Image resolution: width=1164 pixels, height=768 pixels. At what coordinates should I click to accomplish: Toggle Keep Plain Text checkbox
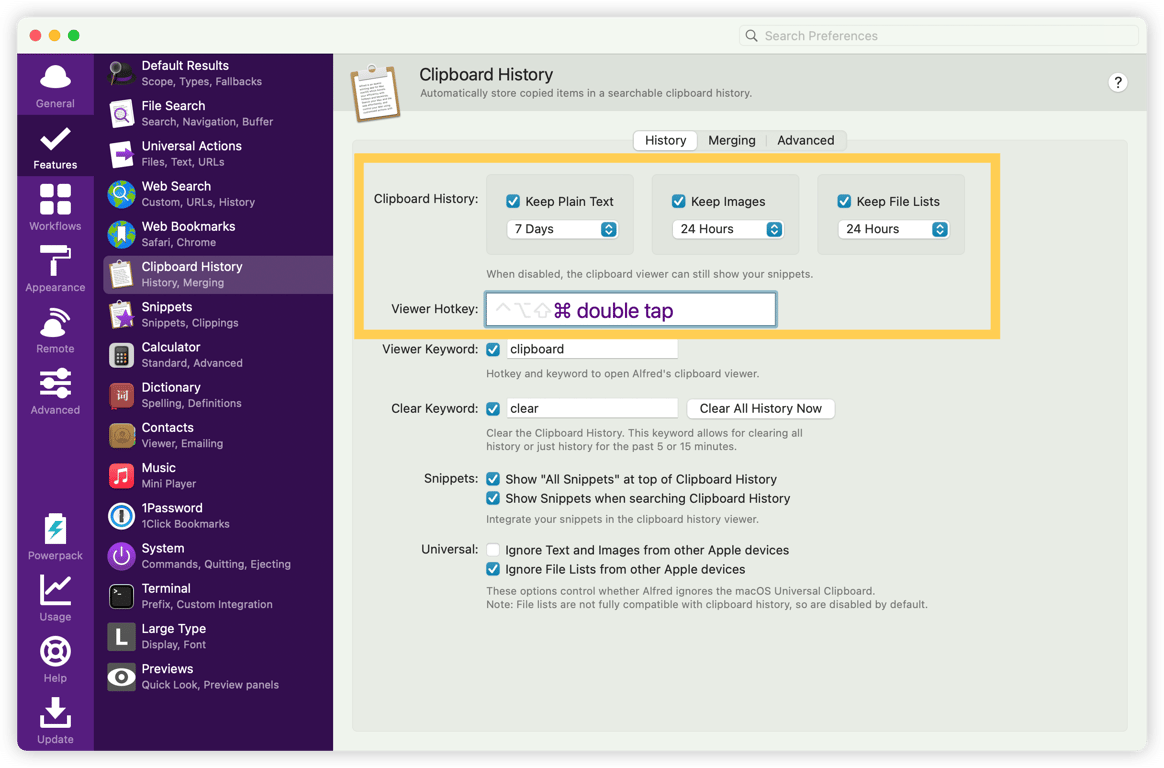point(513,201)
